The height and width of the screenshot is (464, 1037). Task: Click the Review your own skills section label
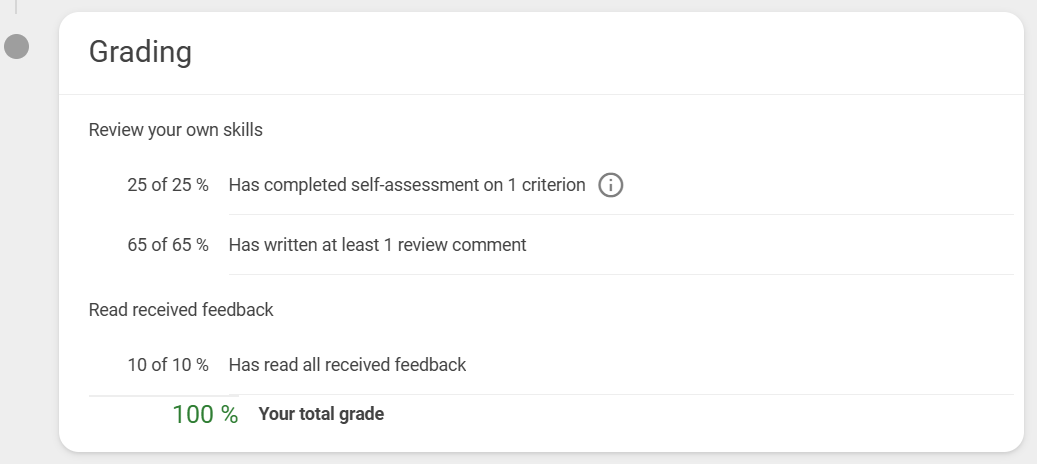[175, 130]
